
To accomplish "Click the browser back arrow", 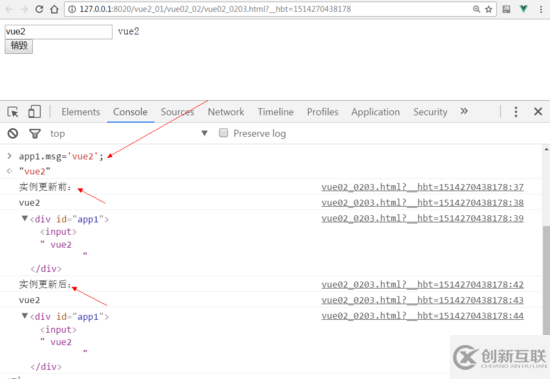I will pyautogui.click(x=9, y=9).
